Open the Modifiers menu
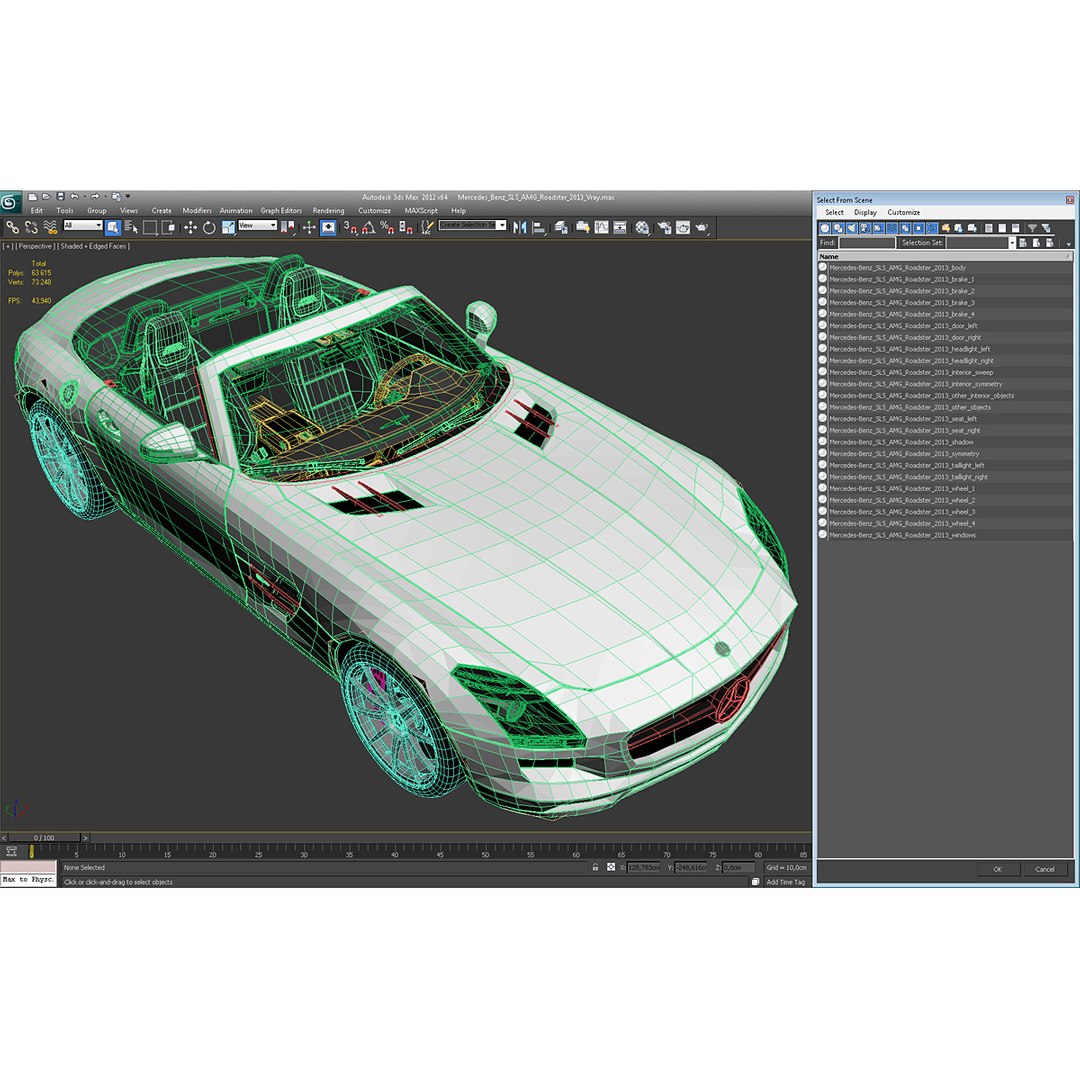1080x1080 pixels. click(197, 211)
